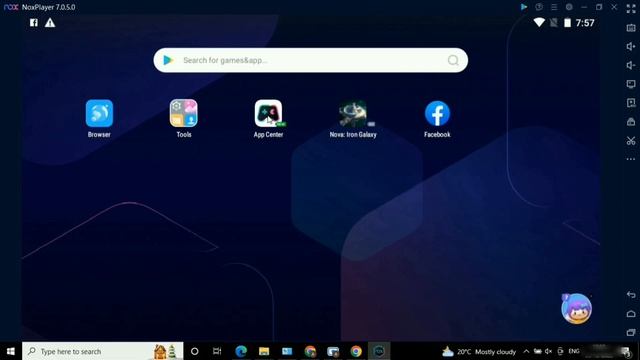Viewport: 640px width, 360px height.
Task: Increase emulator volume
Action: pyautogui.click(x=631, y=47)
